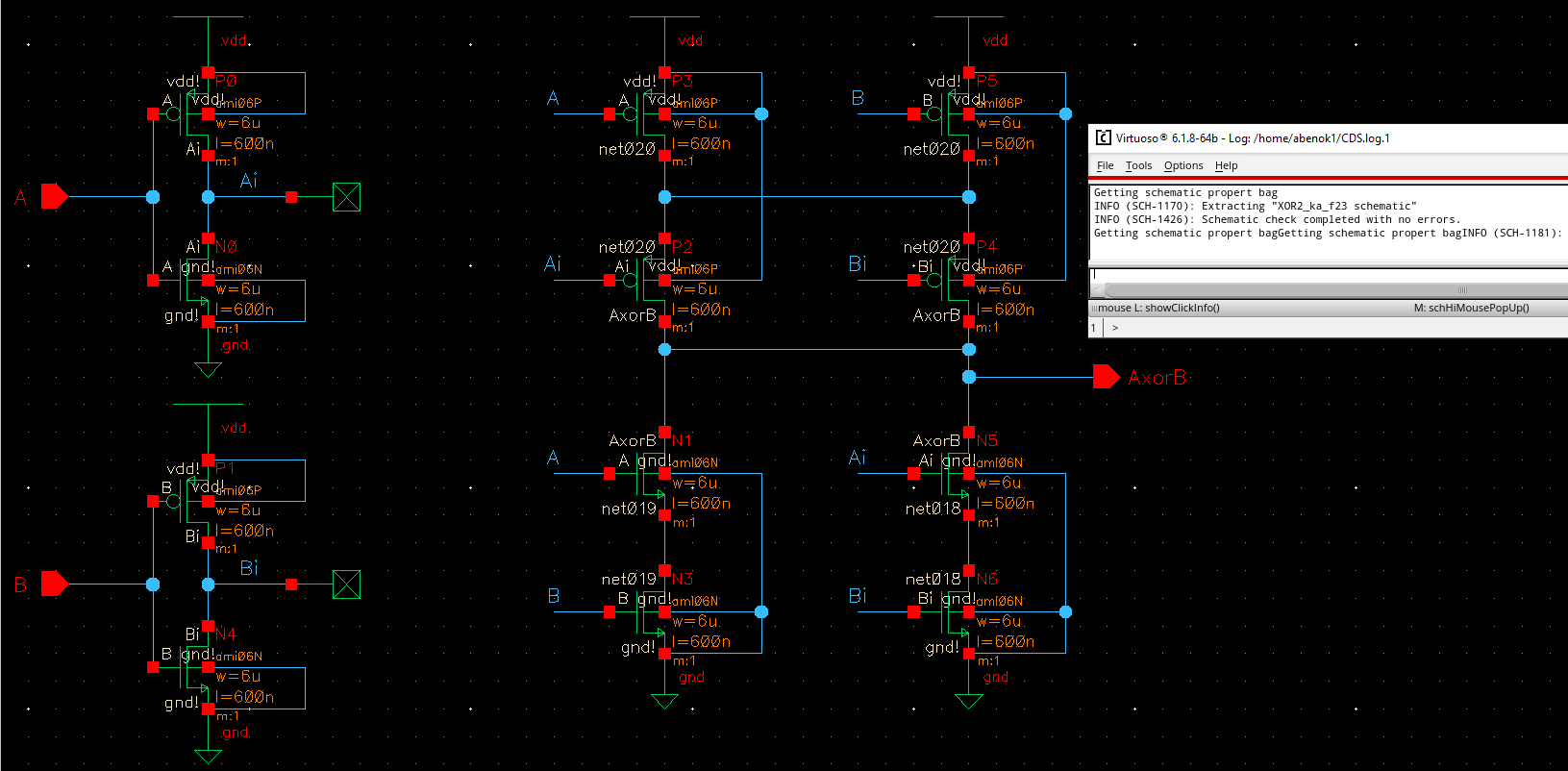1568x771 pixels.
Task: Open the File menu in Log window
Action: coord(1106,165)
